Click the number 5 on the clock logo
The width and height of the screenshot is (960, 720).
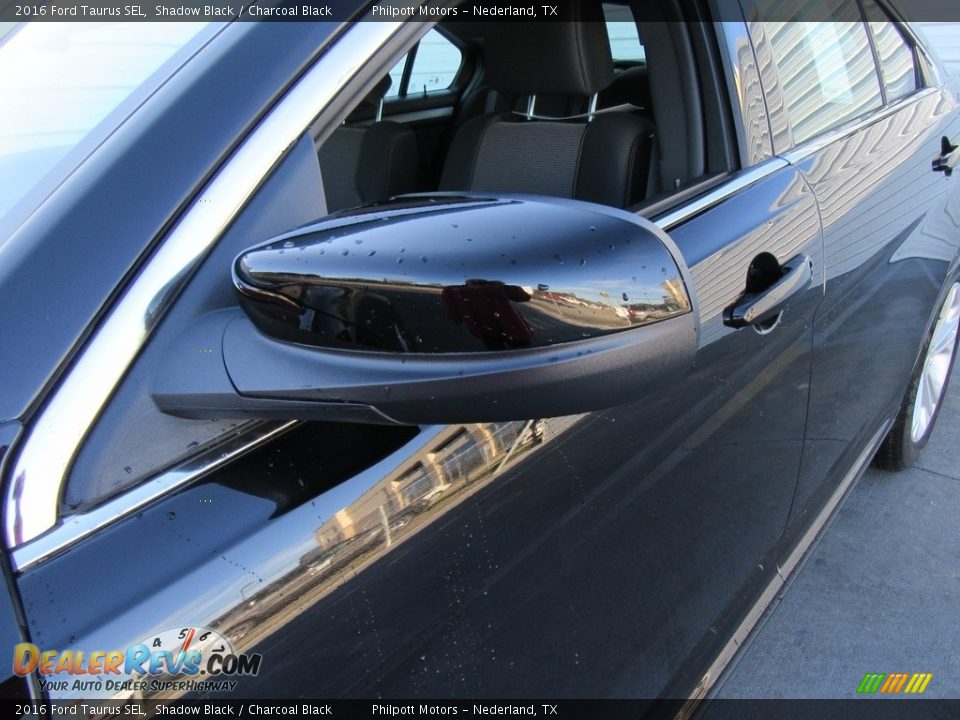click(x=183, y=634)
